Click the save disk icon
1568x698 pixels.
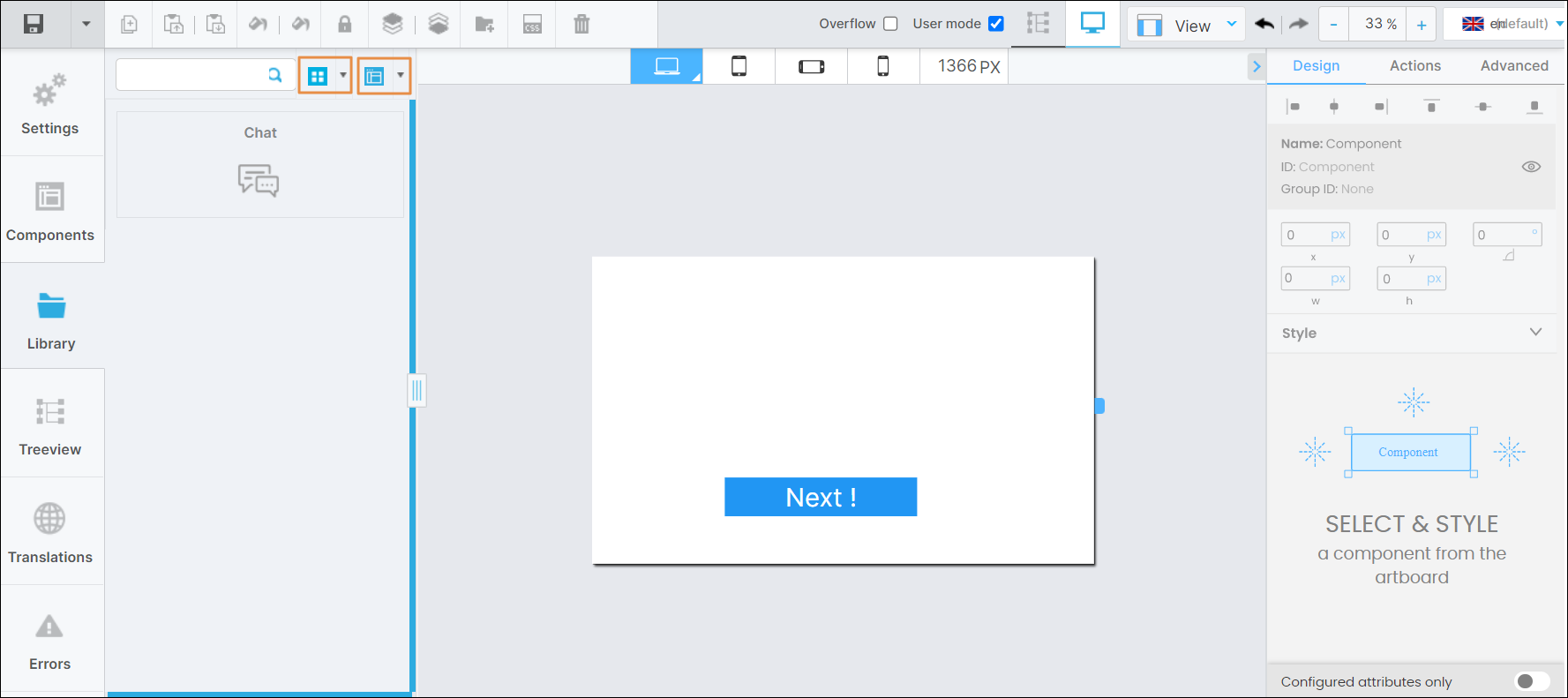point(34,24)
